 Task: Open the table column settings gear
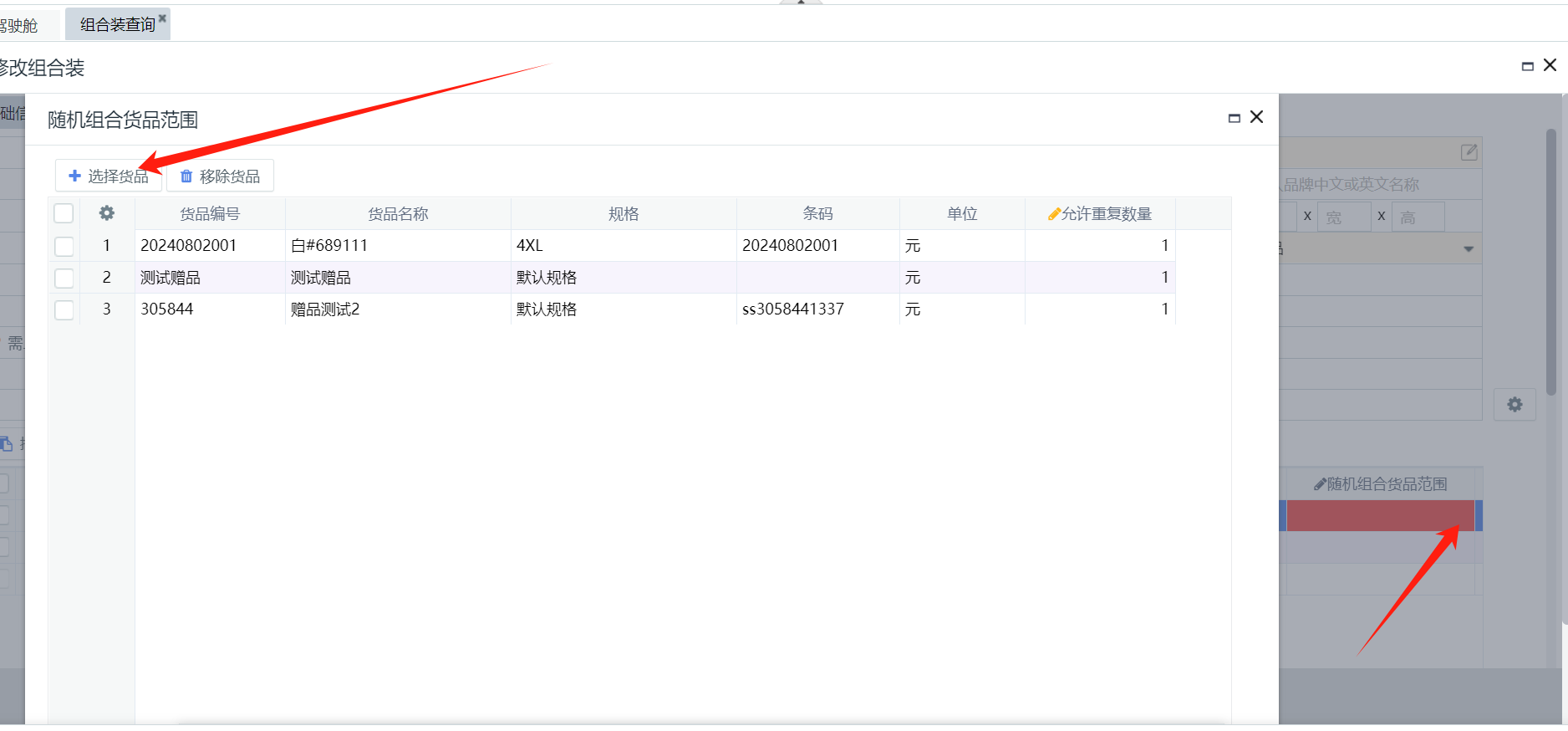click(x=107, y=213)
